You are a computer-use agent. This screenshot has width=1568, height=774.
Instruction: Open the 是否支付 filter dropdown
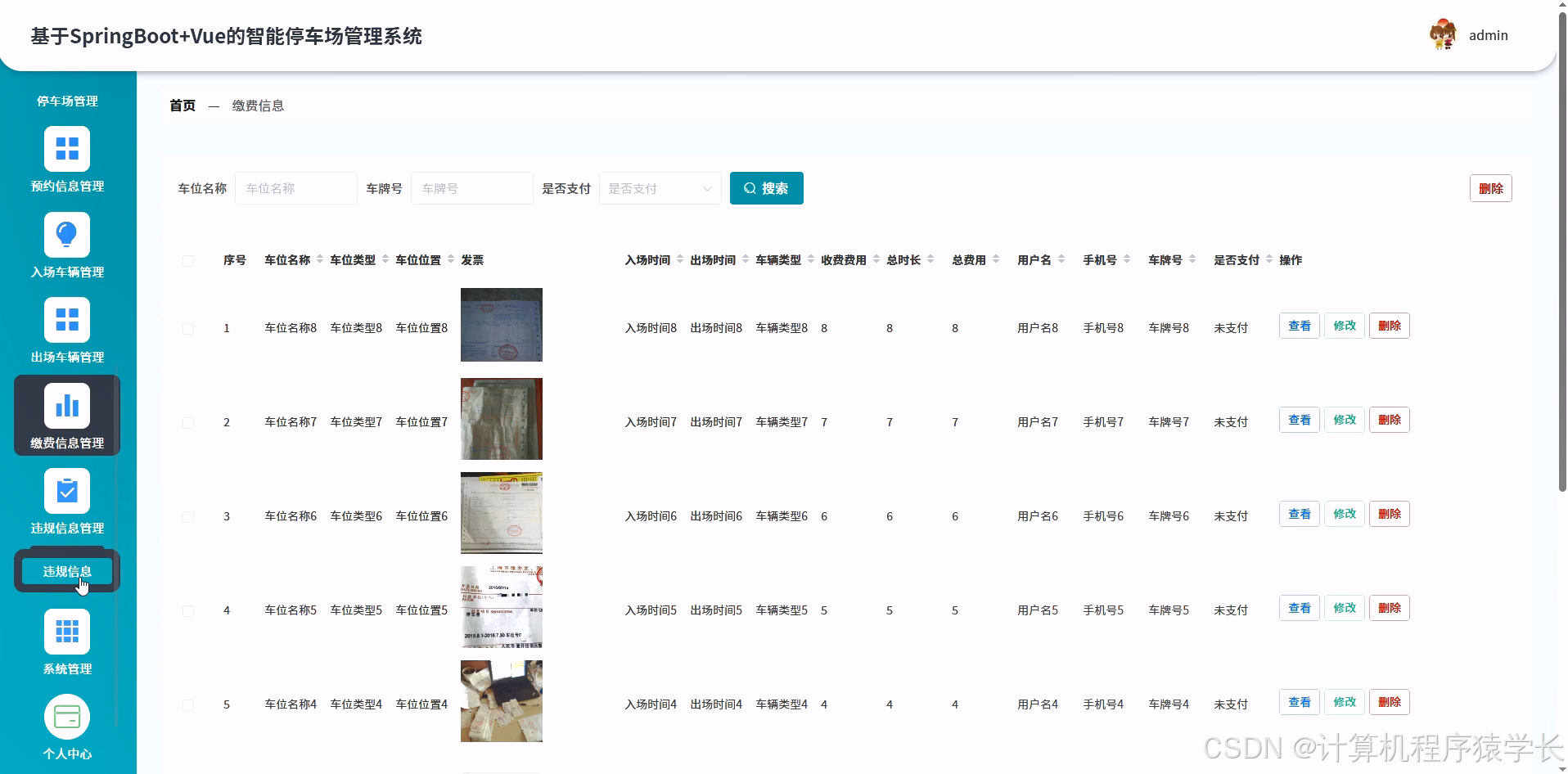(660, 188)
